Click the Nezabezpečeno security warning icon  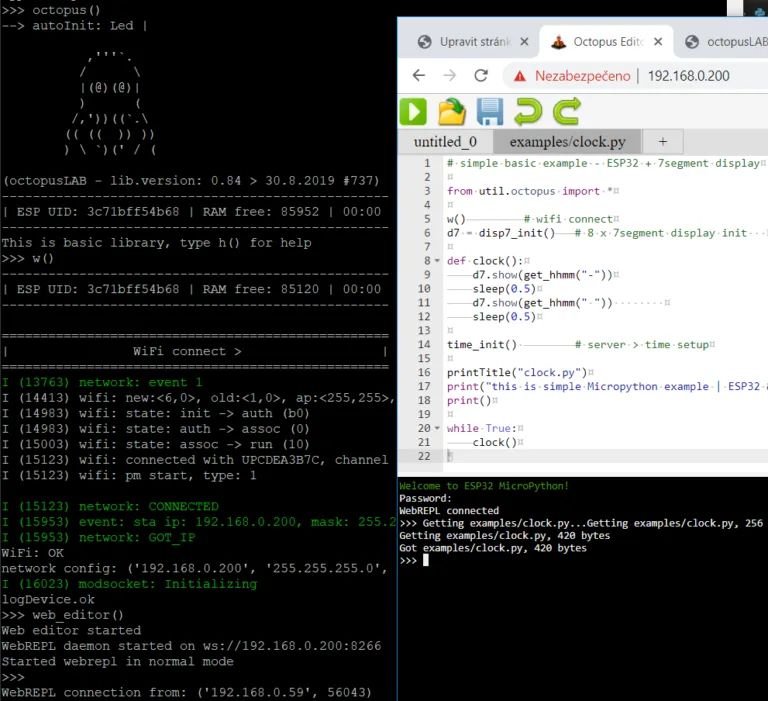pyautogui.click(x=520, y=76)
